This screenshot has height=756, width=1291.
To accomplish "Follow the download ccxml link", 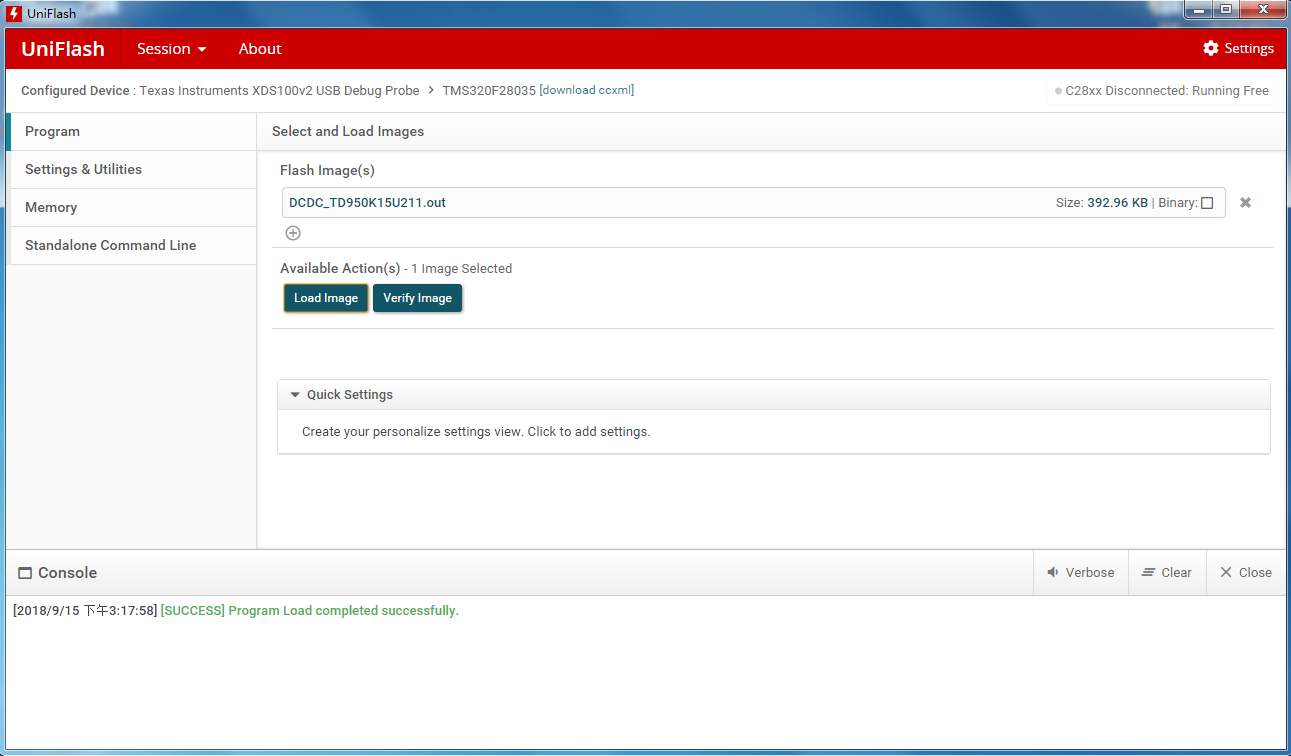I will coord(586,90).
